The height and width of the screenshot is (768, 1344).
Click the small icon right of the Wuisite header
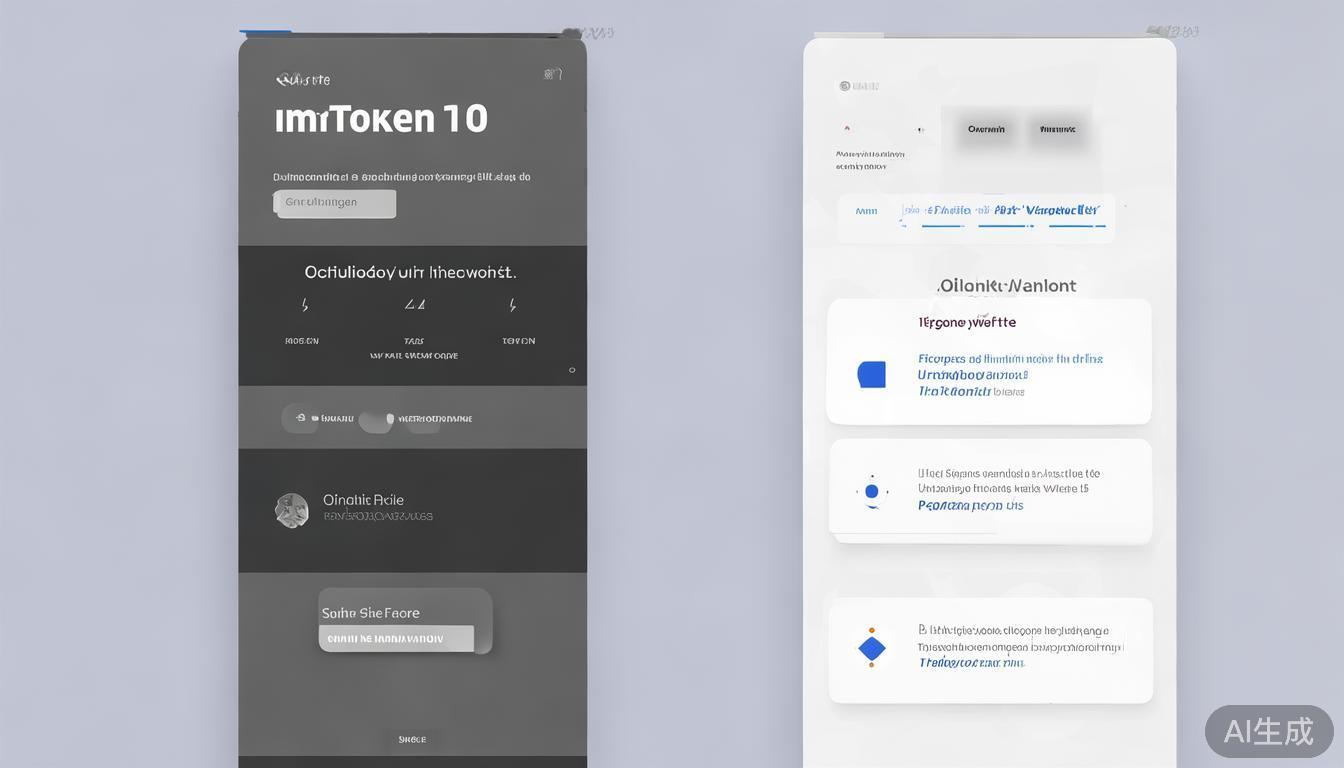click(x=552, y=74)
